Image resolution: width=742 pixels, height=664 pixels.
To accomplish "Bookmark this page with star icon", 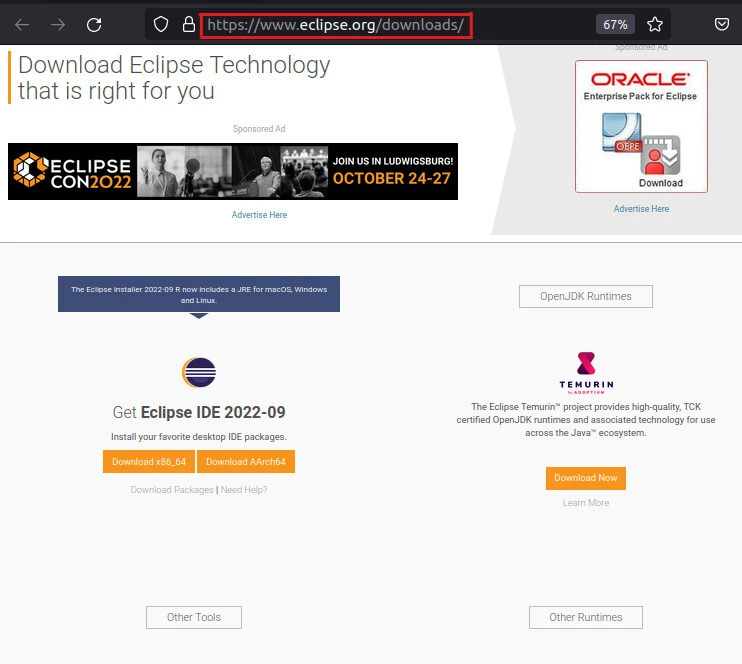I will (x=655, y=24).
